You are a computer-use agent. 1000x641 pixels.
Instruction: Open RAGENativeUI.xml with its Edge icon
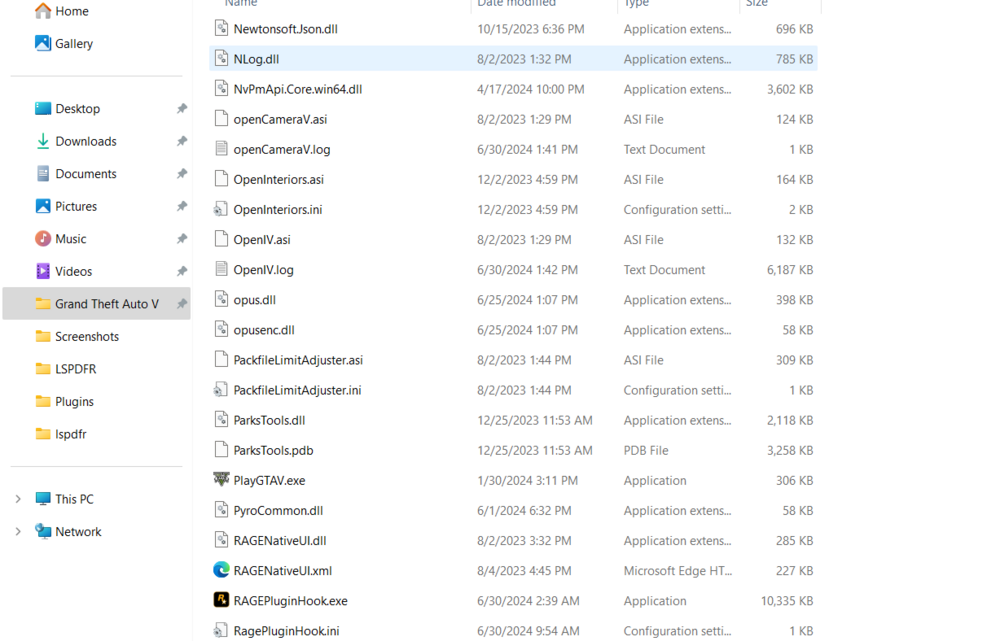click(221, 570)
